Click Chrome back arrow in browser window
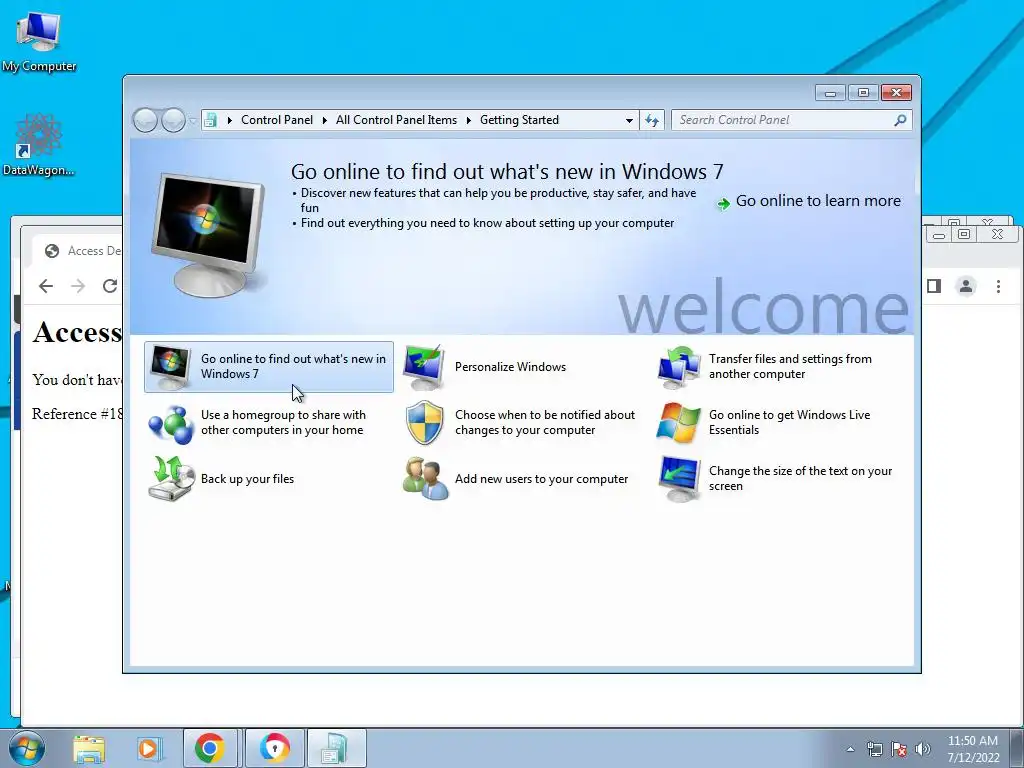Image resolution: width=1024 pixels, height=768 pixels. (46, 286)
